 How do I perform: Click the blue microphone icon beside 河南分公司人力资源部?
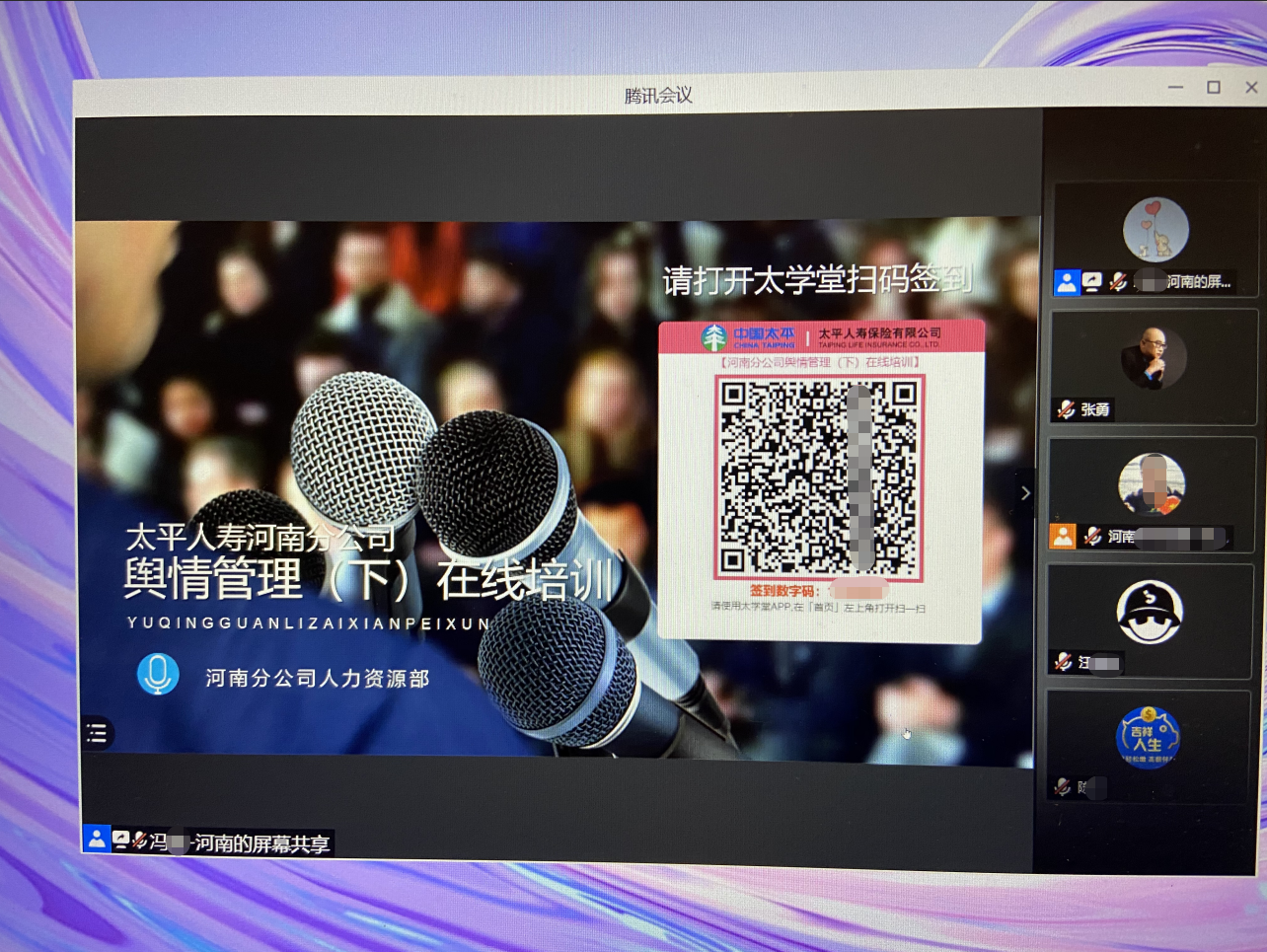coord(158,675)
